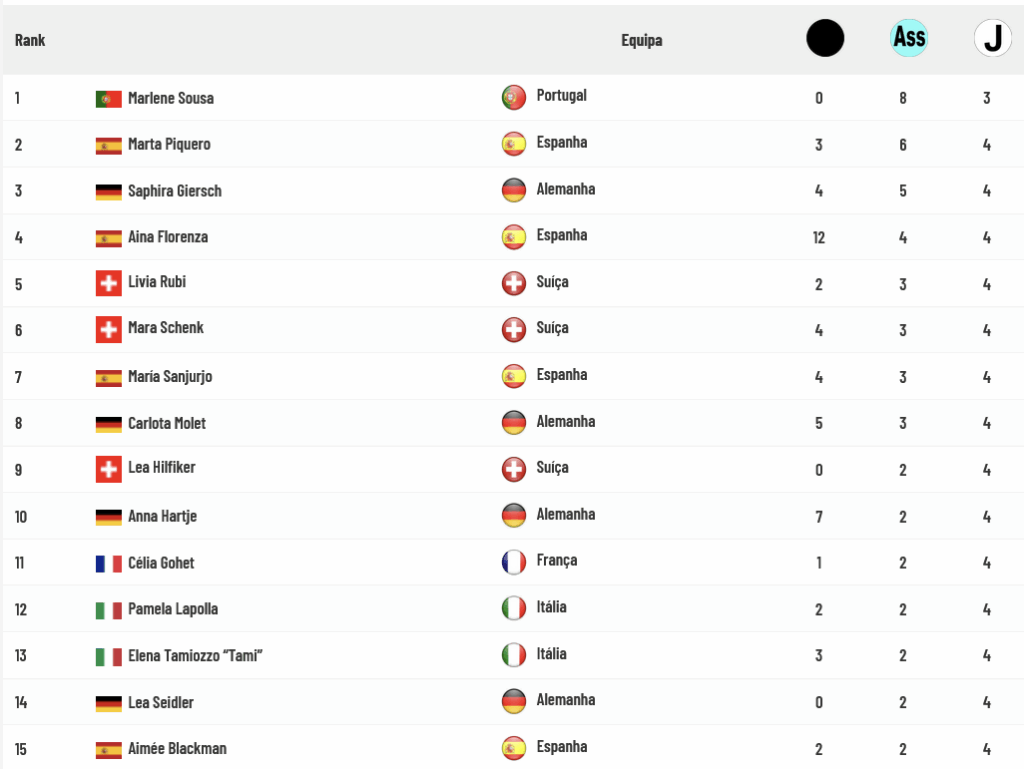Click Livia Rubi's Swiss flag icon
1024x769 pixels.
[108, 283]
